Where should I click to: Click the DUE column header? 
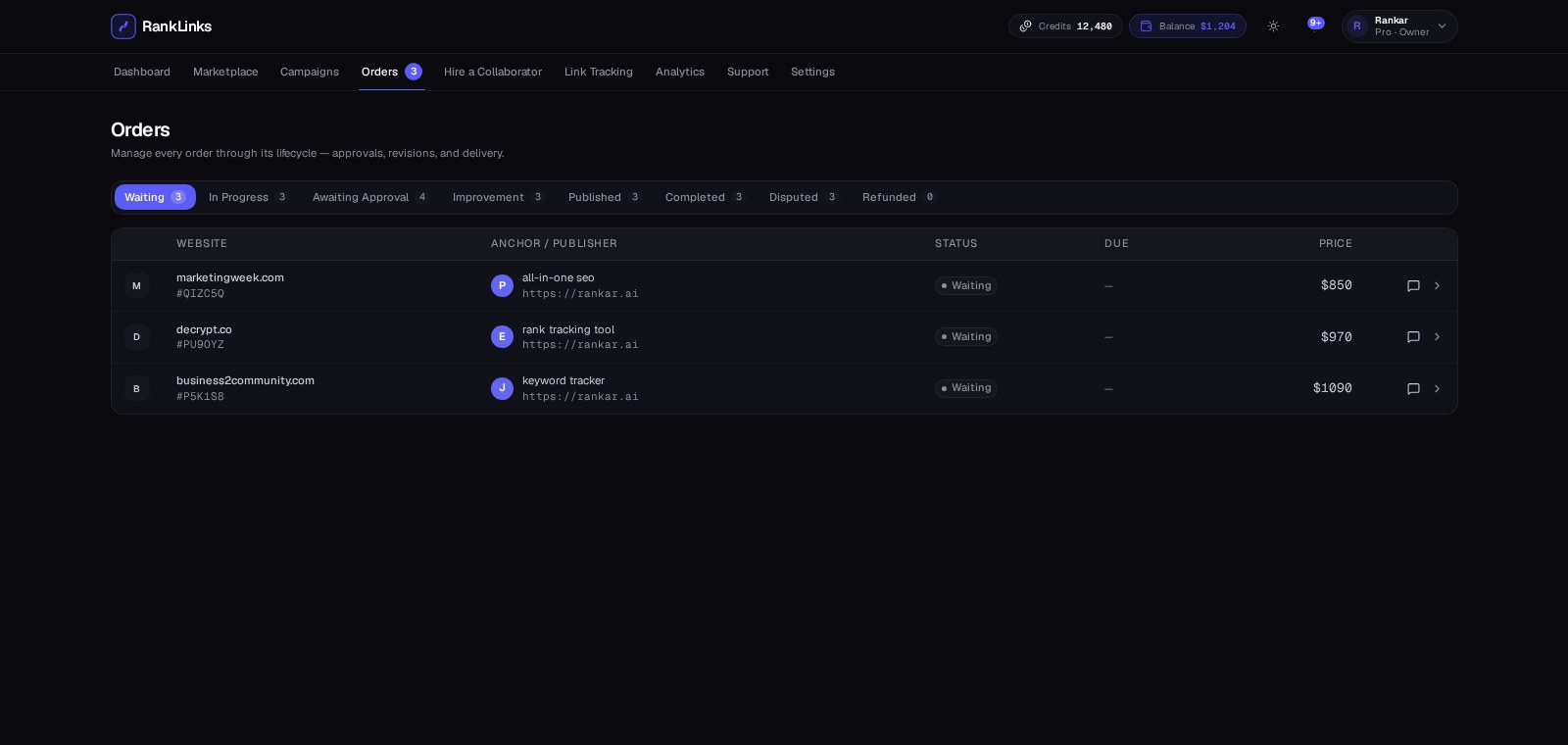(1116, 243)
